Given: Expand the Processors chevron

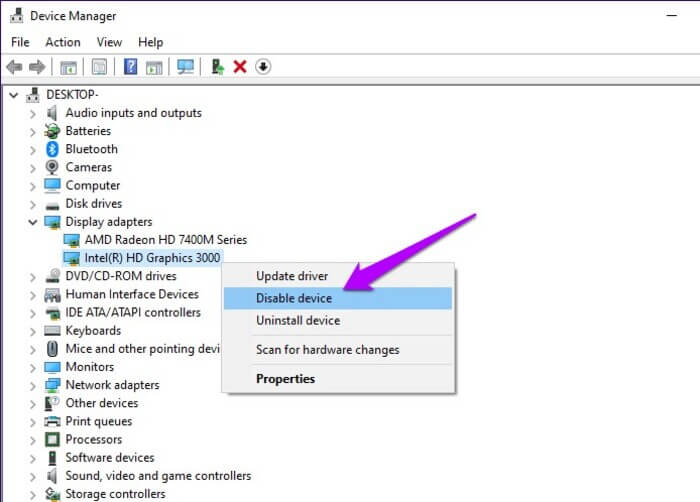Looking at the screenshot, I should point(33,440).
